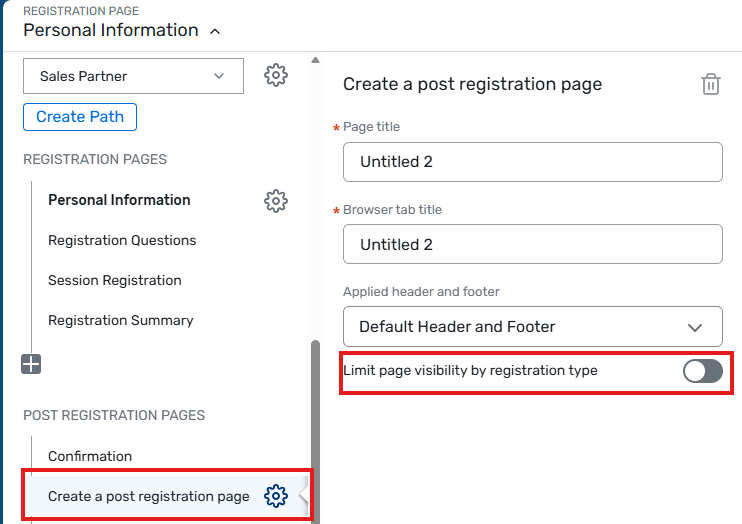Open the Session Registration page

[115, 280]
